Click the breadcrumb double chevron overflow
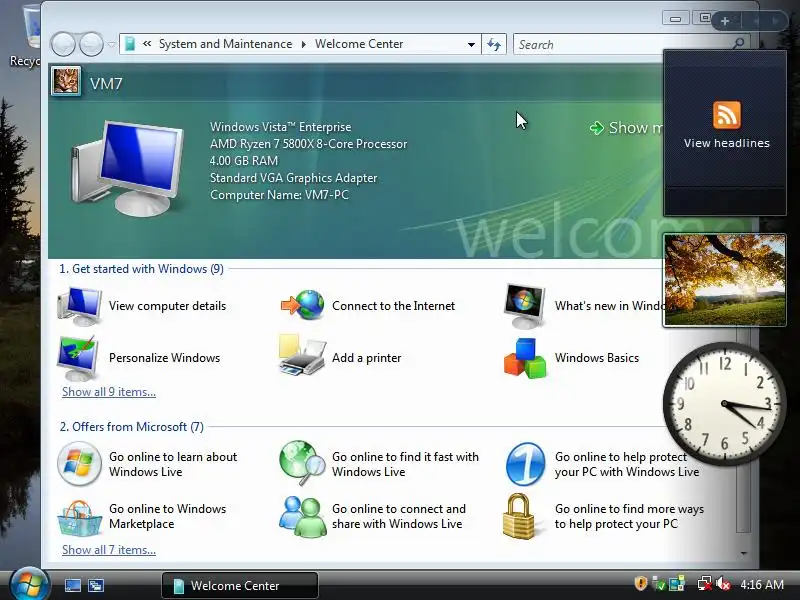 147,44
